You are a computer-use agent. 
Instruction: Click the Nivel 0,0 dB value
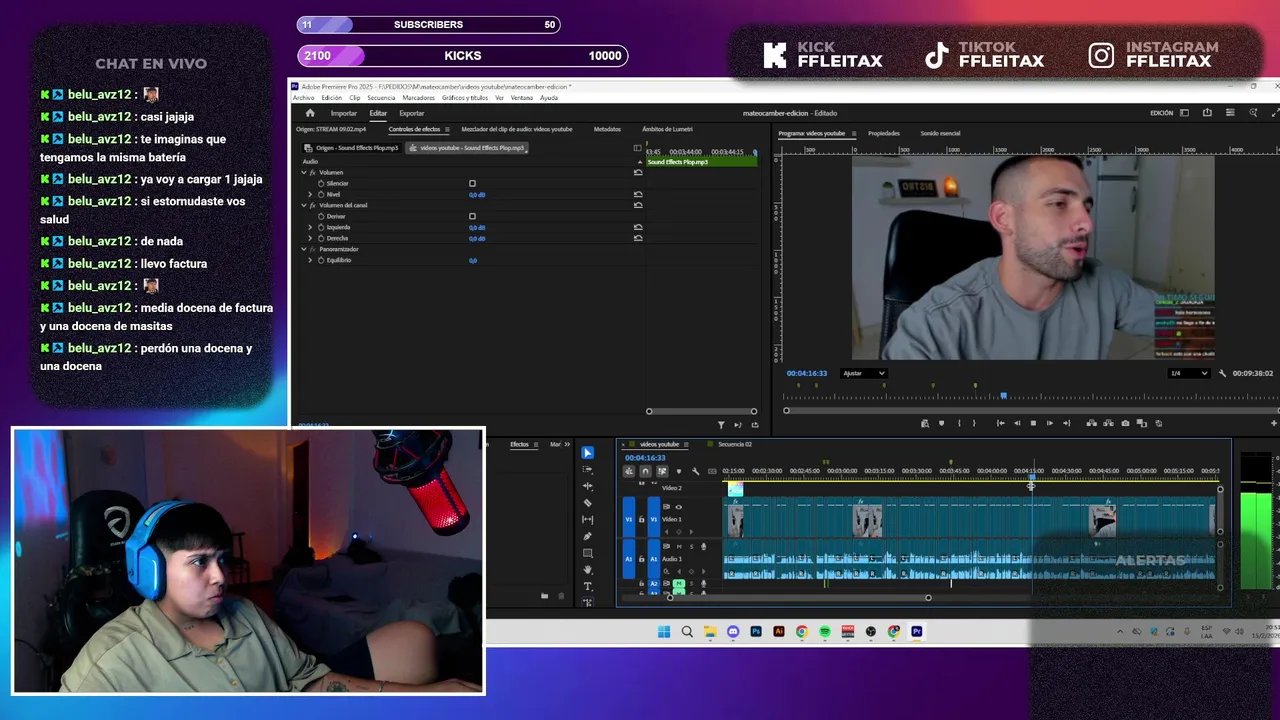click(x=477, y=194)
